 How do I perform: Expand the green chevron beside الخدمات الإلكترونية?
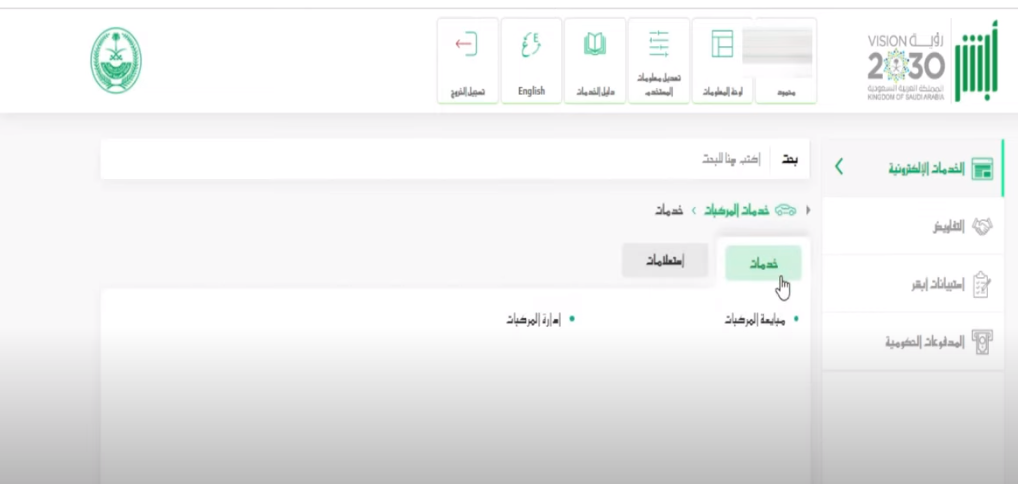point(839,167)
